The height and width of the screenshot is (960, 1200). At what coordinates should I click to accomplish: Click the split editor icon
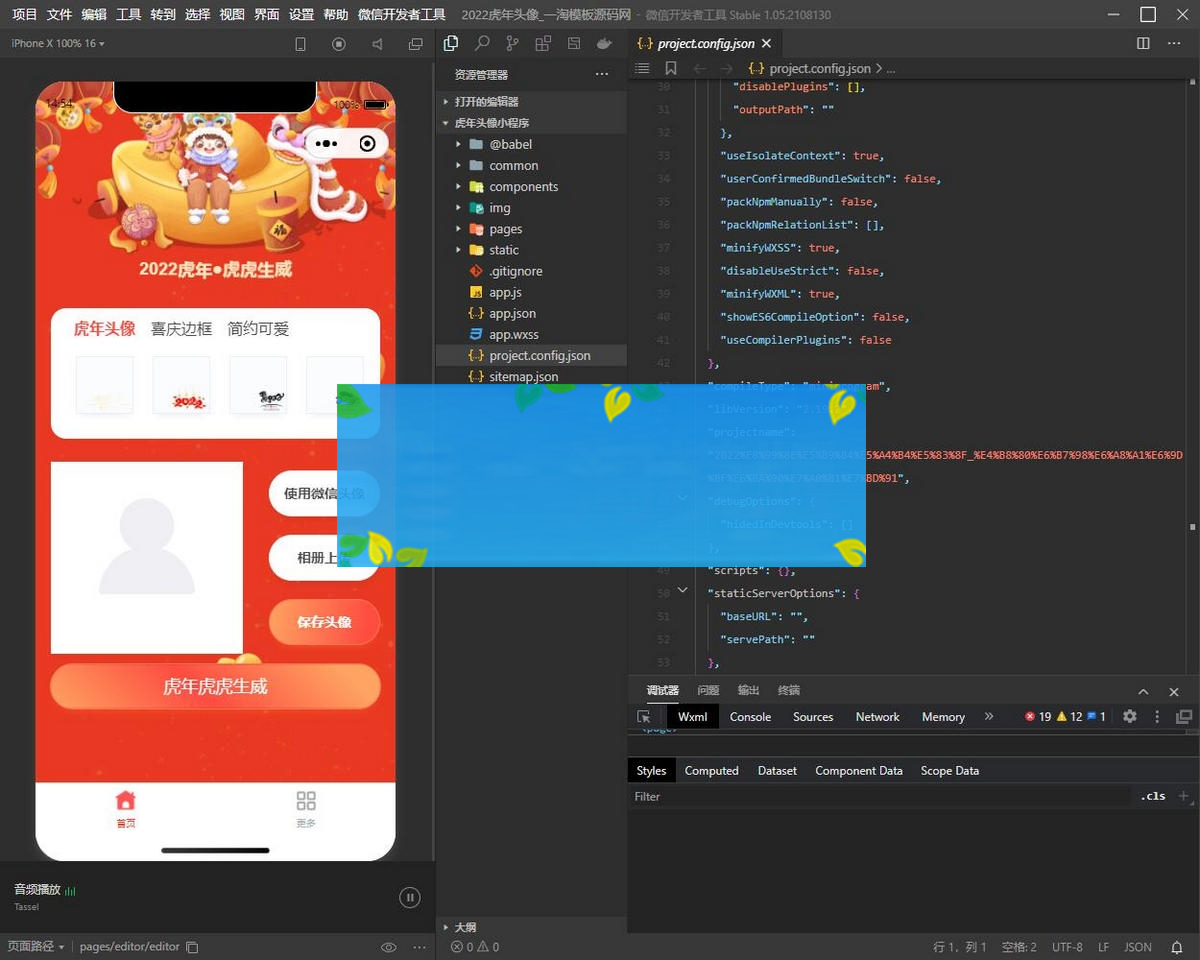click(x=1143, y=44)
